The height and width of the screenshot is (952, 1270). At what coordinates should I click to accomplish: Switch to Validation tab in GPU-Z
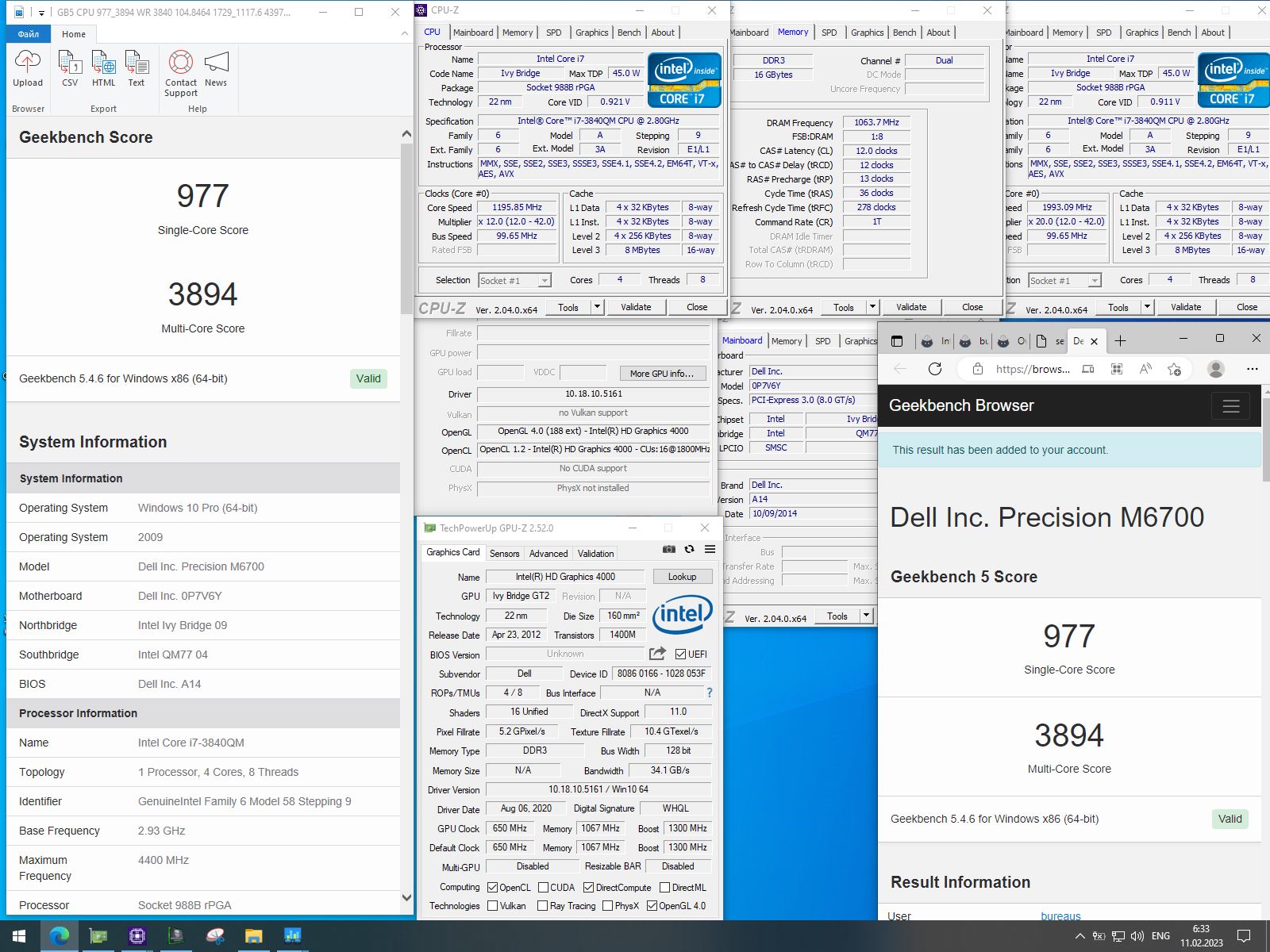(x=595, y=553)
